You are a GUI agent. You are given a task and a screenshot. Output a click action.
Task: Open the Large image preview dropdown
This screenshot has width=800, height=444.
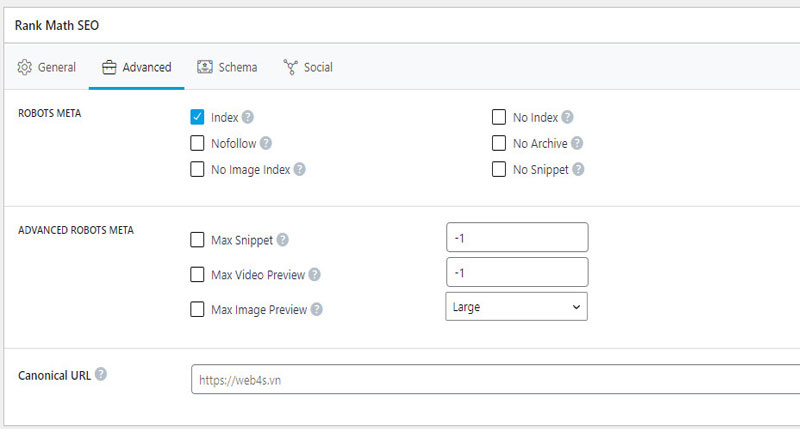pyautogui.click(x=516, y=307)
